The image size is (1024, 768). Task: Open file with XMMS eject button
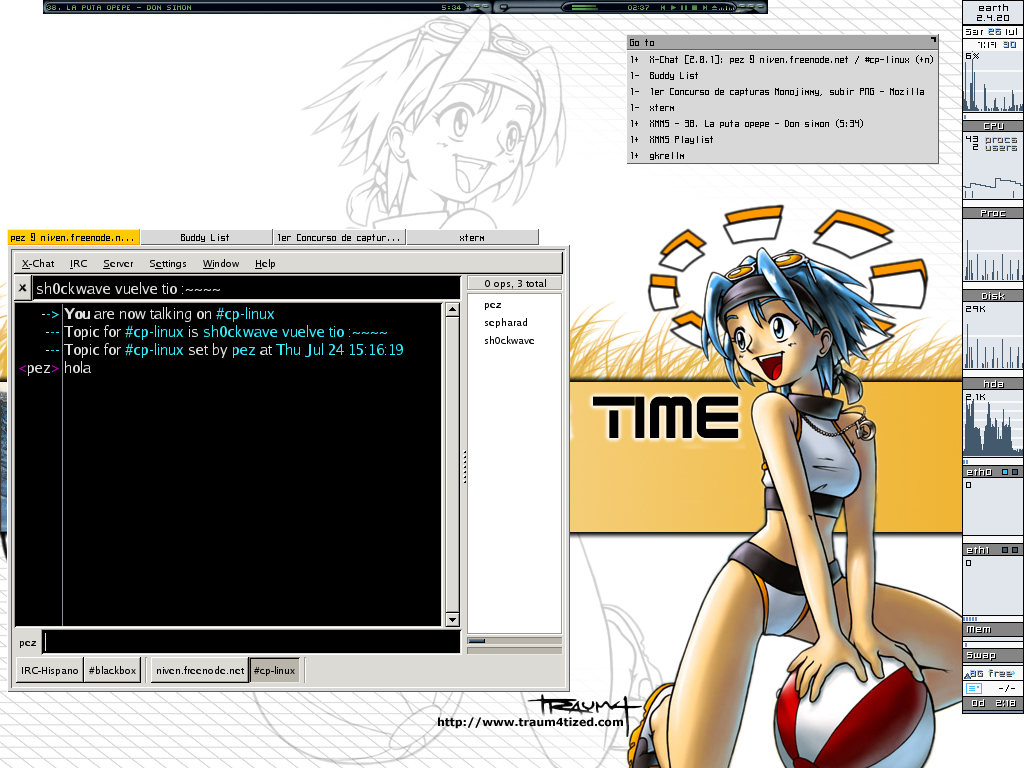[714, 7]
